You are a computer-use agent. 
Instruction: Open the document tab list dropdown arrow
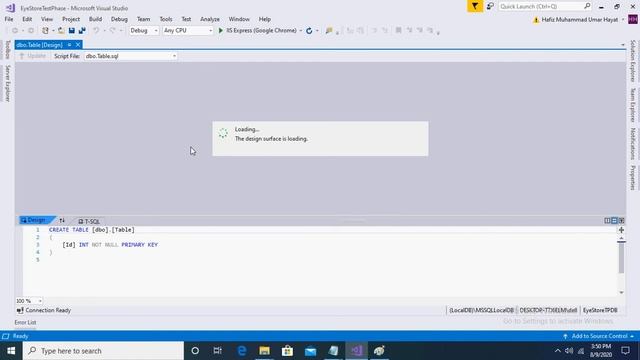pyautogui.click(x=623, y=45)
